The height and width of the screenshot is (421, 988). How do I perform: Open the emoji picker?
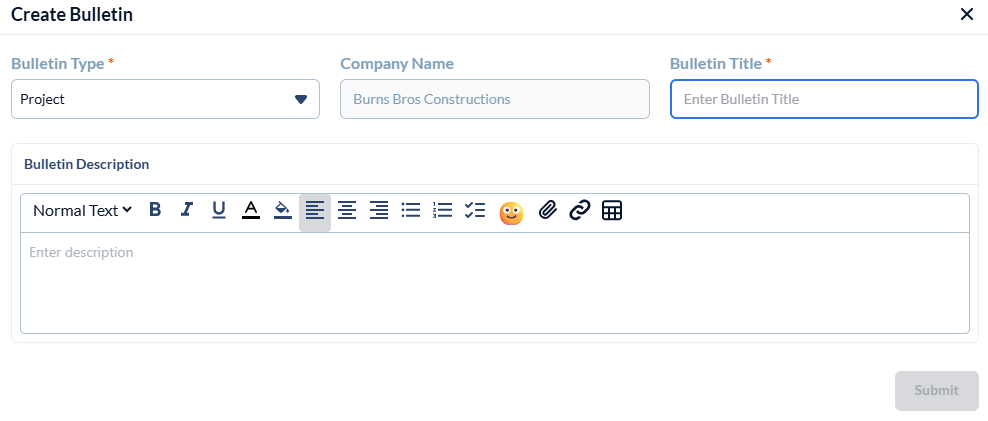[511, 213]
